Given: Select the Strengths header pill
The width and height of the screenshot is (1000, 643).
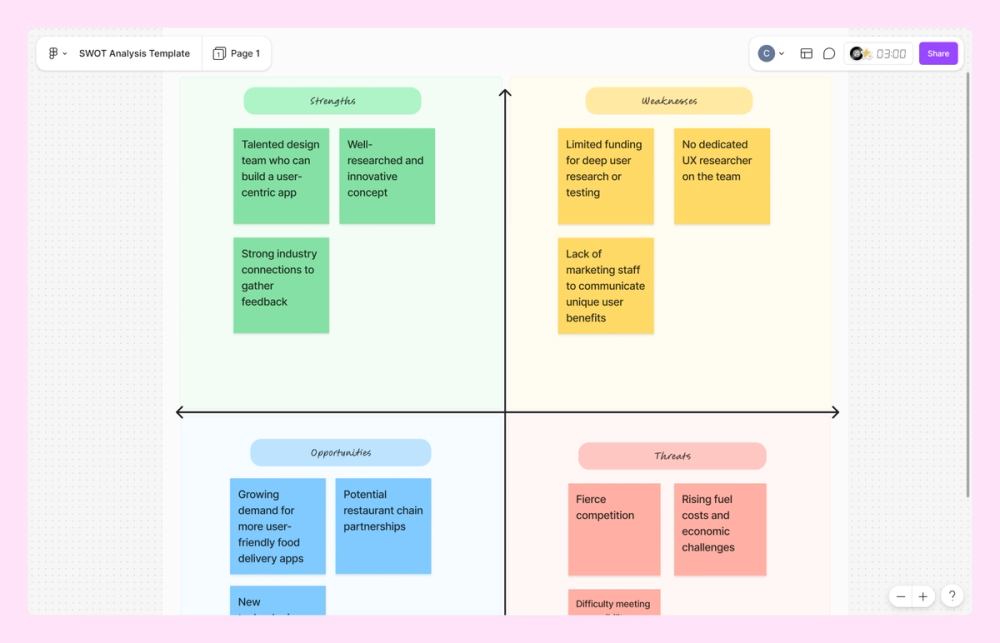Looking at the screenshot, I should [x=331, y=101].
